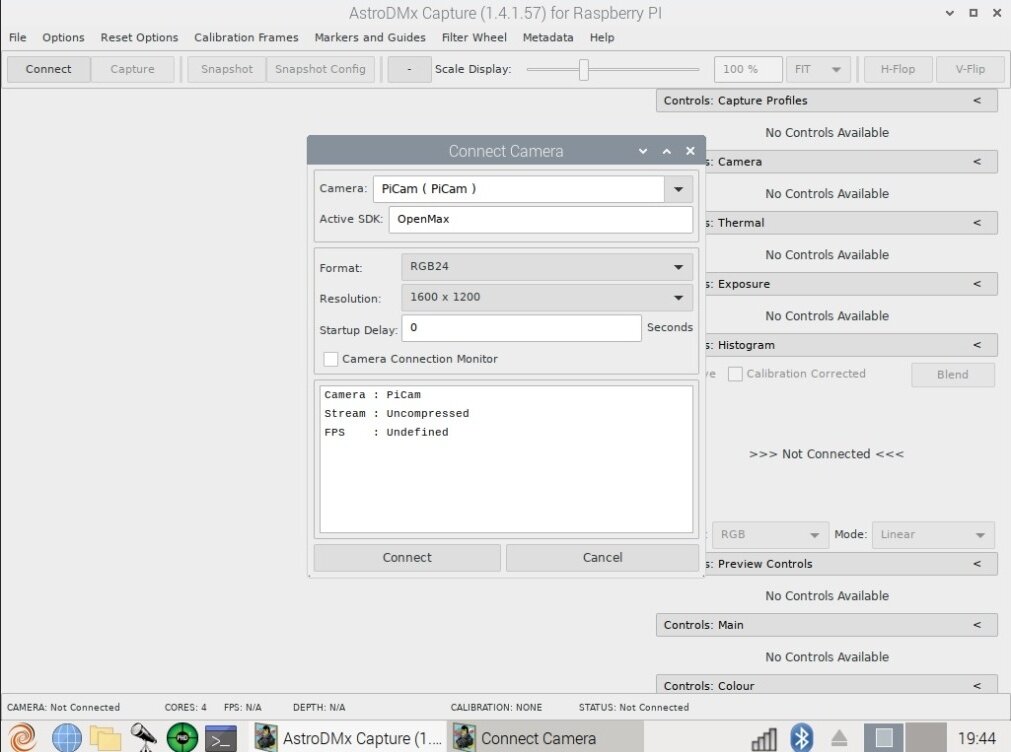
Task: Close the Connect Camera dialog
Action: 691,150
